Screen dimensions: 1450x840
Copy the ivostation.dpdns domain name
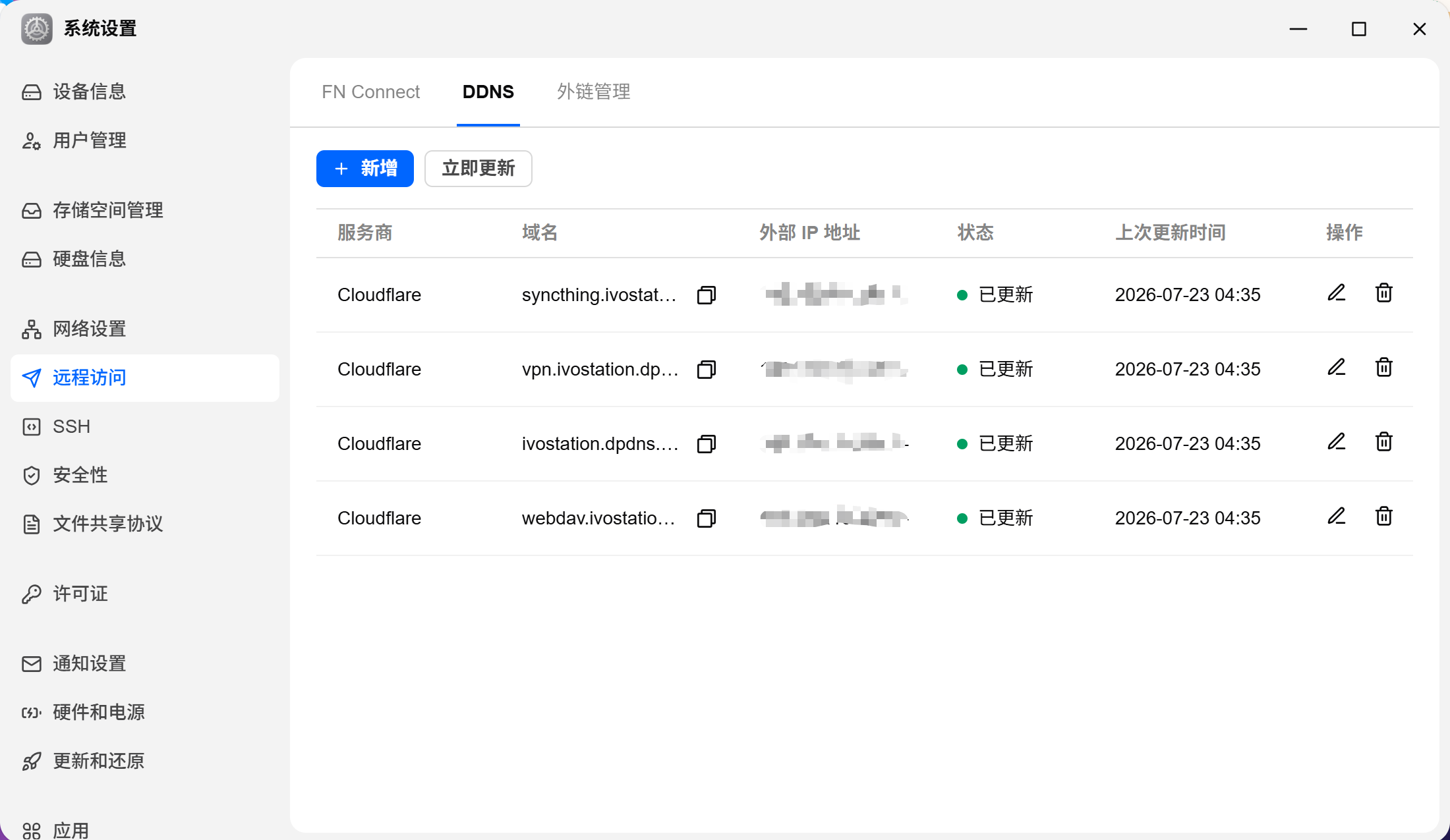coord(706,443)
